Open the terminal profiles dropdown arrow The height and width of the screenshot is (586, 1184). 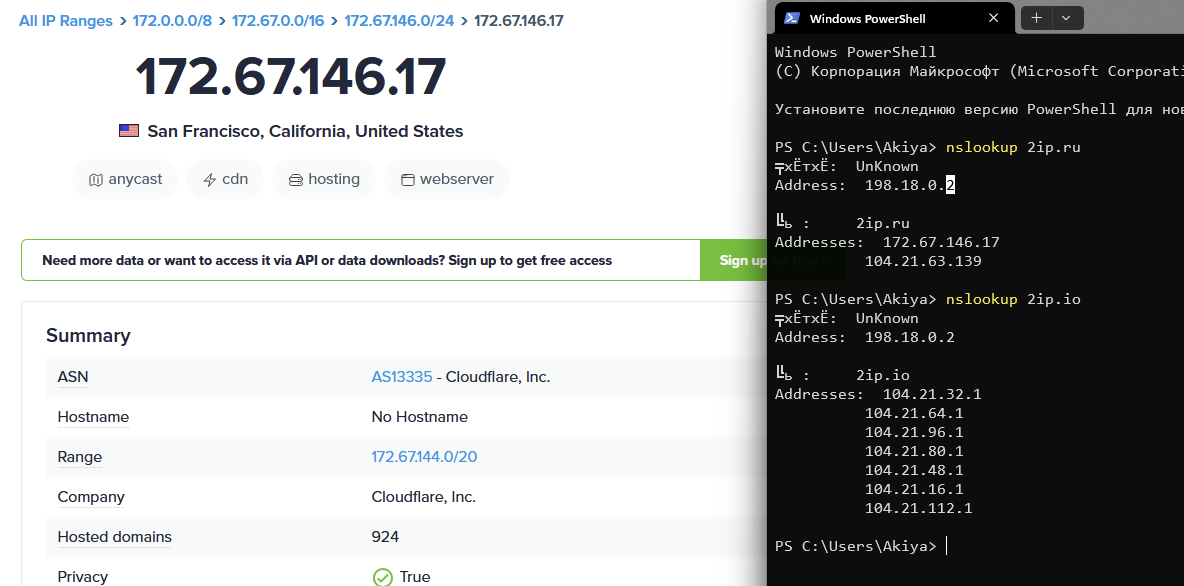[1066, 18]
